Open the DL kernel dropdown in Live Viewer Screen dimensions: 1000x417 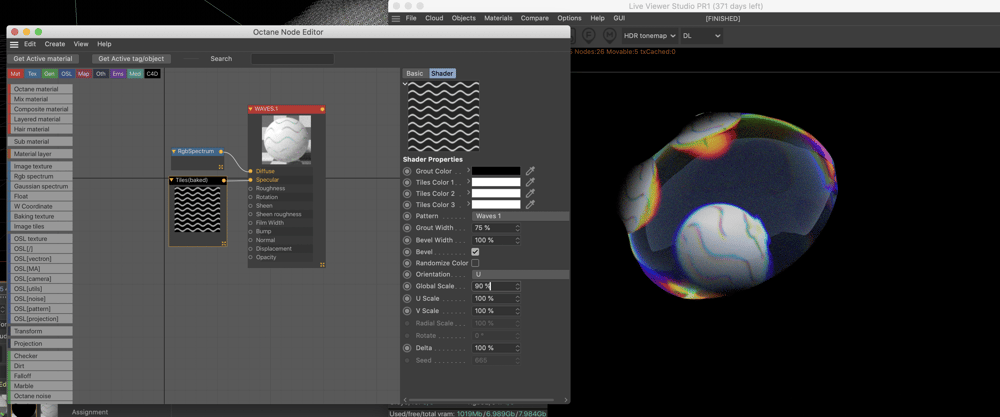702,36
